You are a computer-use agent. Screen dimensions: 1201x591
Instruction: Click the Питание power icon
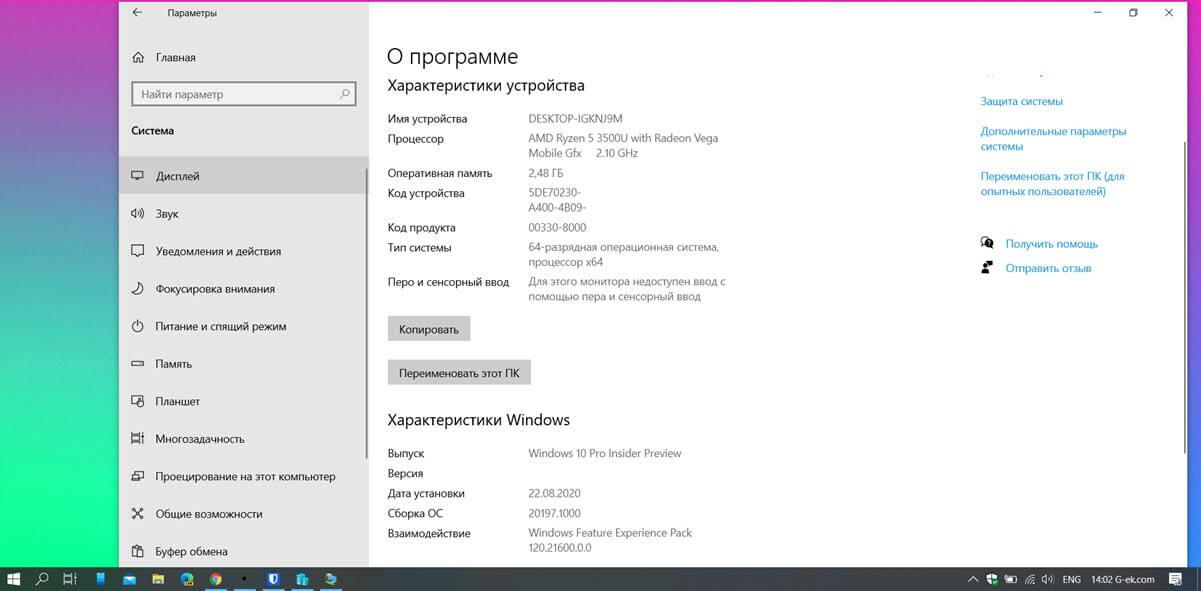138,326
